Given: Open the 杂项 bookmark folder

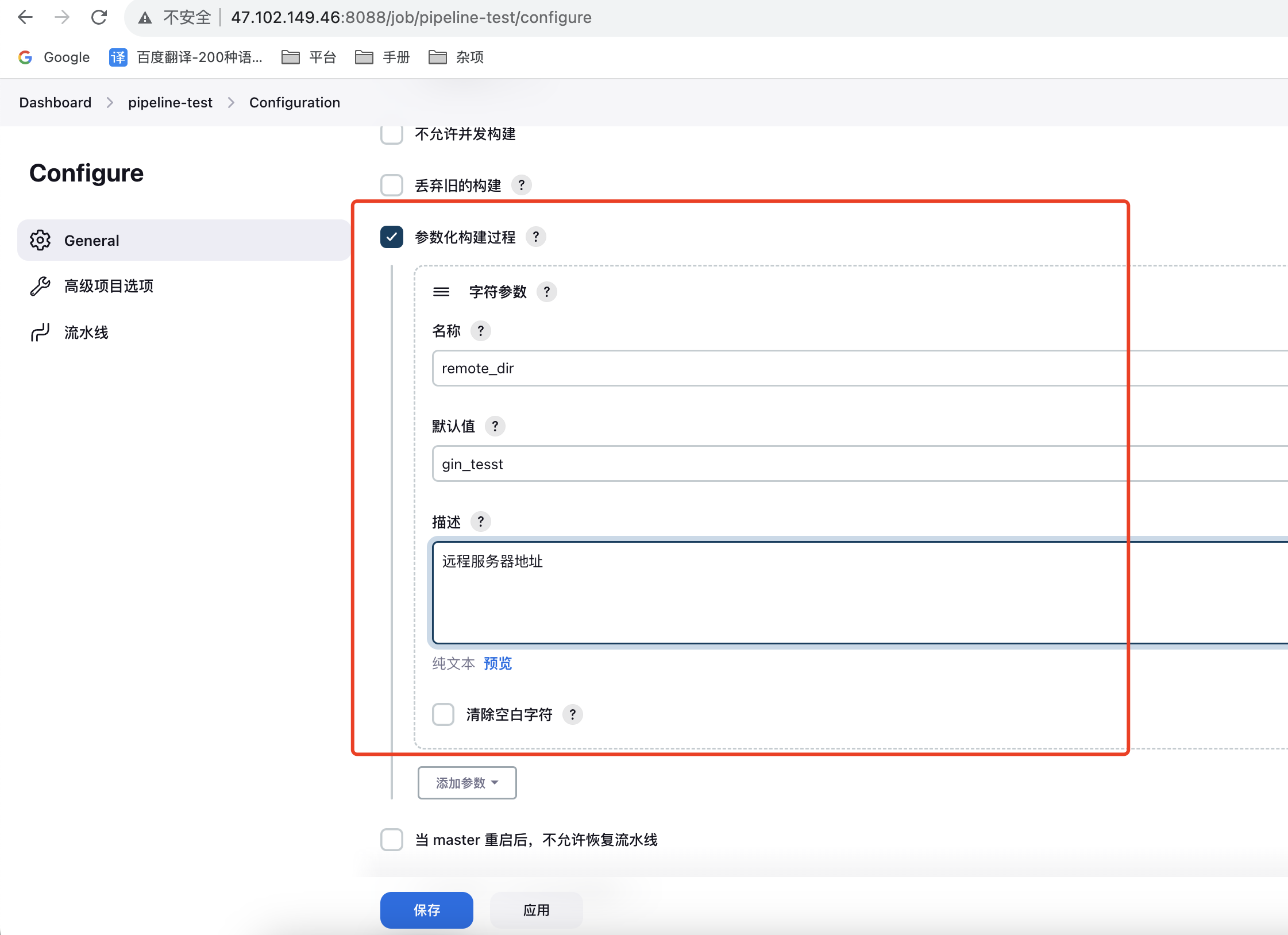Looking at the screenshot, I should coord(456,57).
